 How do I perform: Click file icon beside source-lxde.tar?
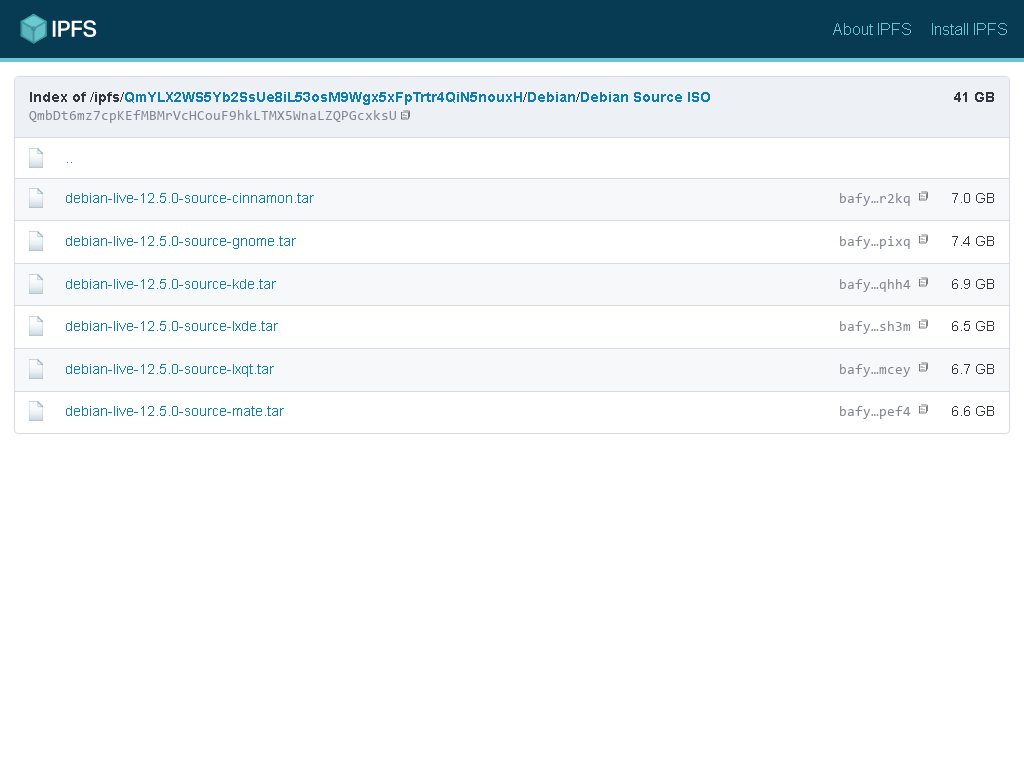point(36,326)
